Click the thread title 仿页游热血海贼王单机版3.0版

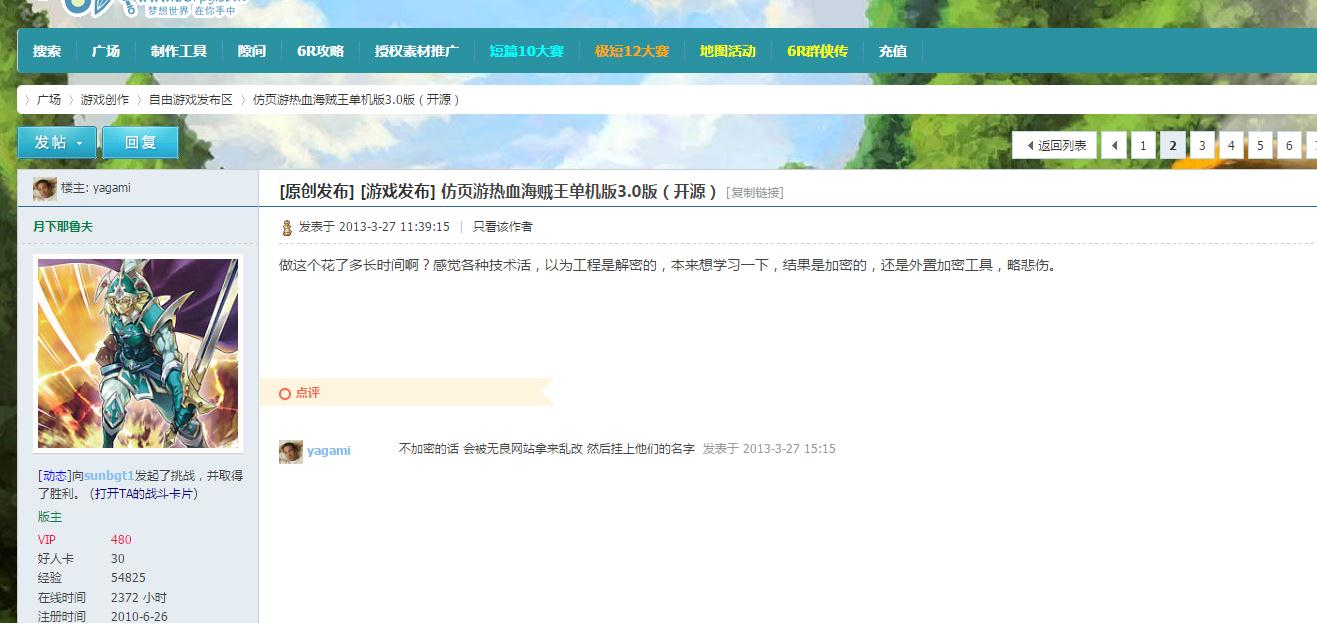point(579,192)
